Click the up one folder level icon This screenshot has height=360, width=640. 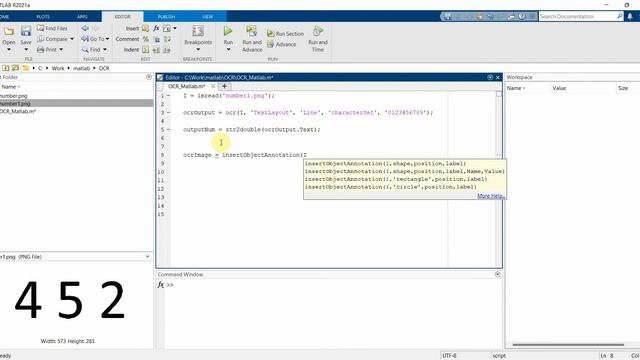[6, 68]
